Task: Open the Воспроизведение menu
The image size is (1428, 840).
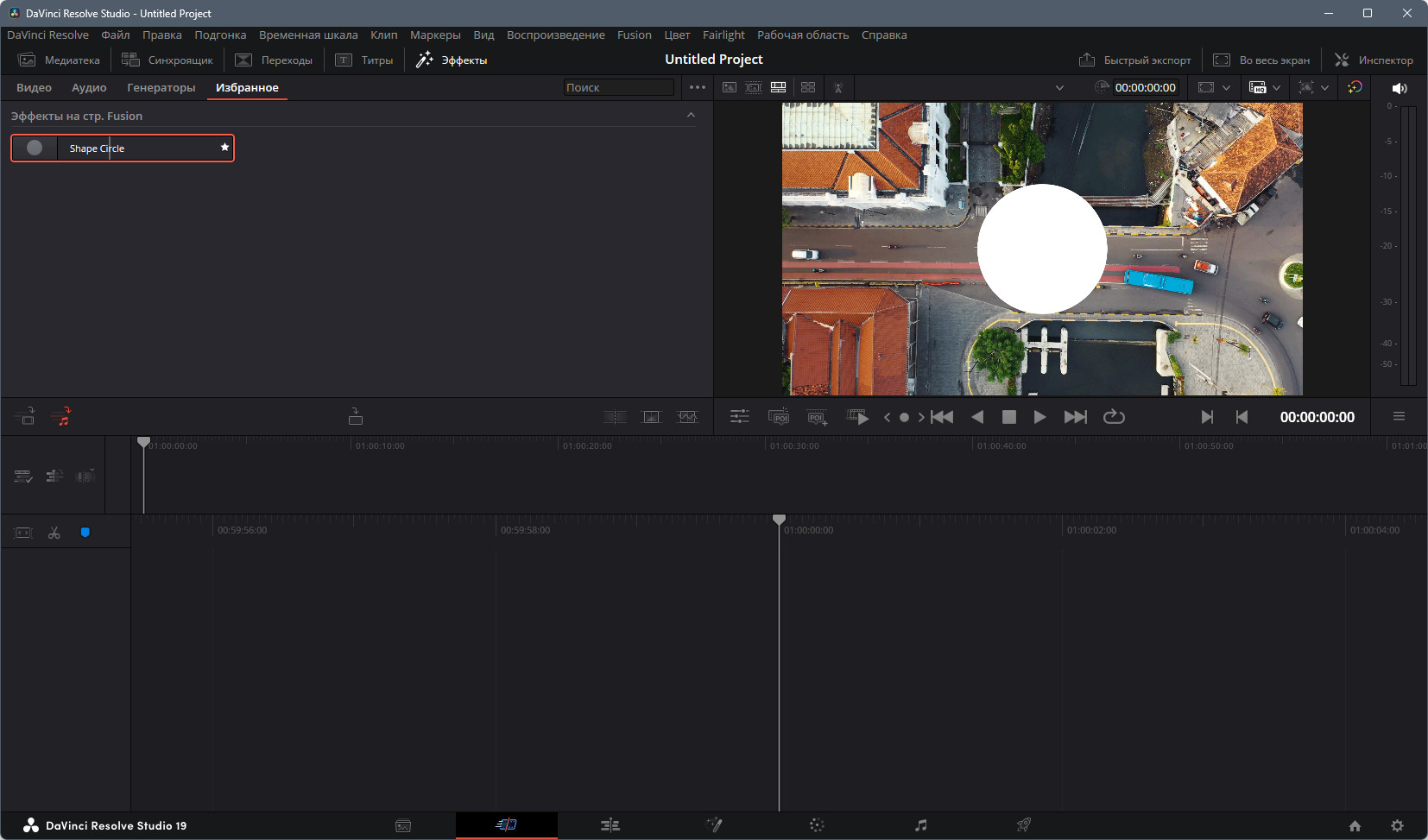Action: 556,35
